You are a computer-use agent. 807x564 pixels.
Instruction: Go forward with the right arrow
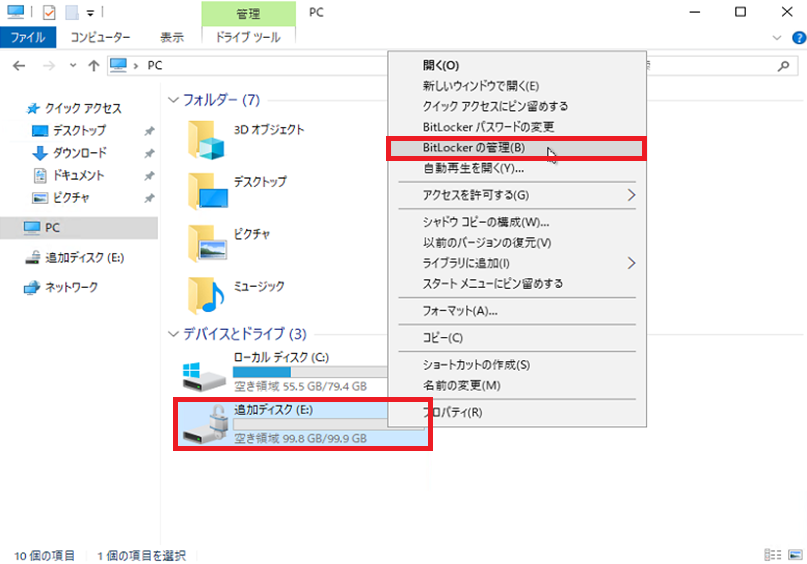pyautogui.click(x=49, y=65)
